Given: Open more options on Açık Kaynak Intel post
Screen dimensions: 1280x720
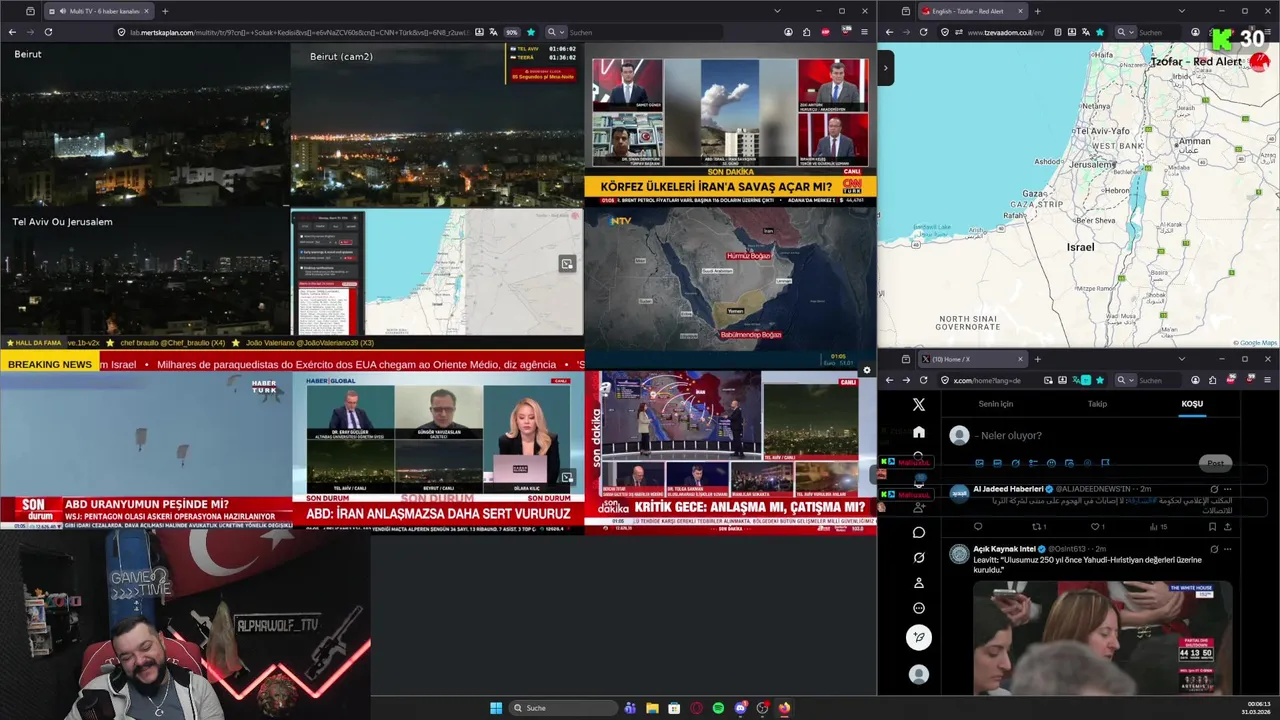Looking at the screenshot, I should (x=1227, y=549).
